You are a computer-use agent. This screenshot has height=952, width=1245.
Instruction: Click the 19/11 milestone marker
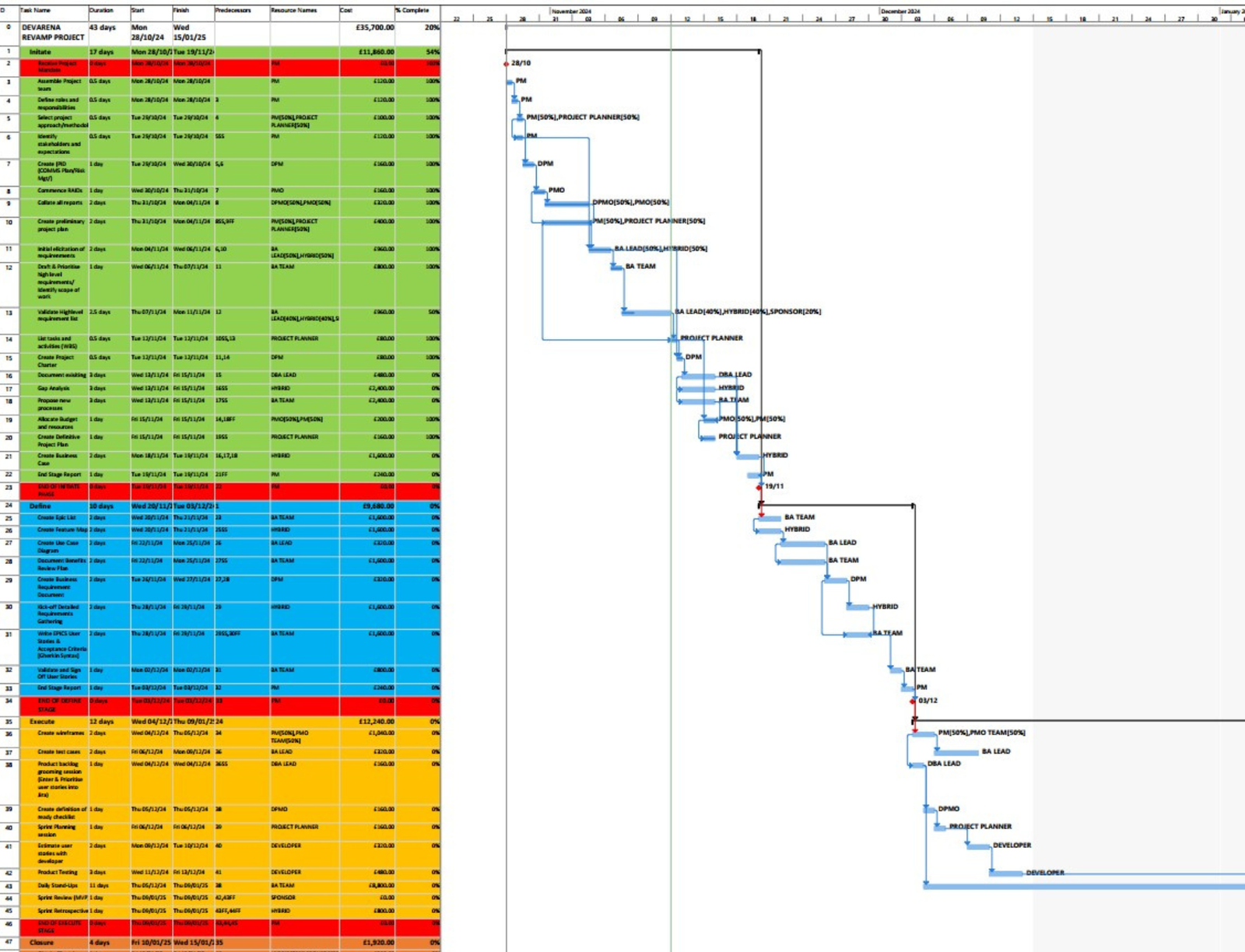[760, 487]
